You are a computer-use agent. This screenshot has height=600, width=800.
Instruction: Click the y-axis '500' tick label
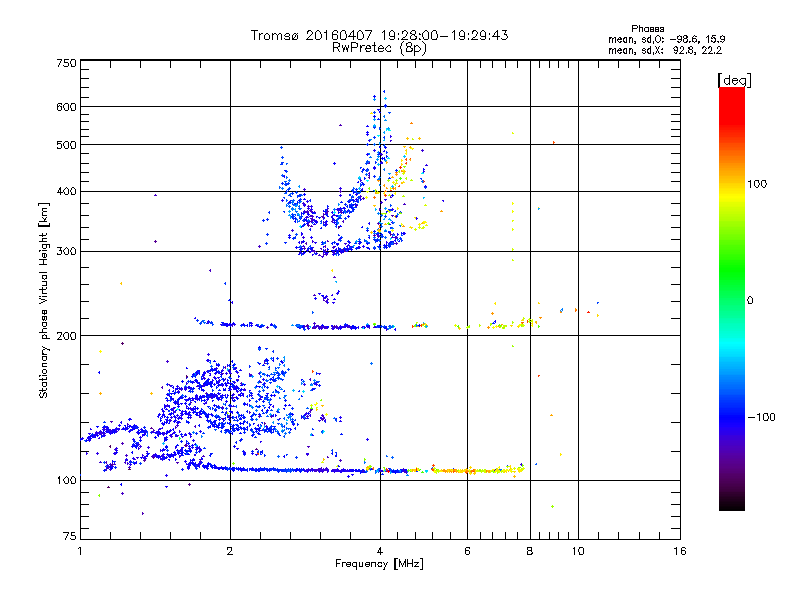66,145
